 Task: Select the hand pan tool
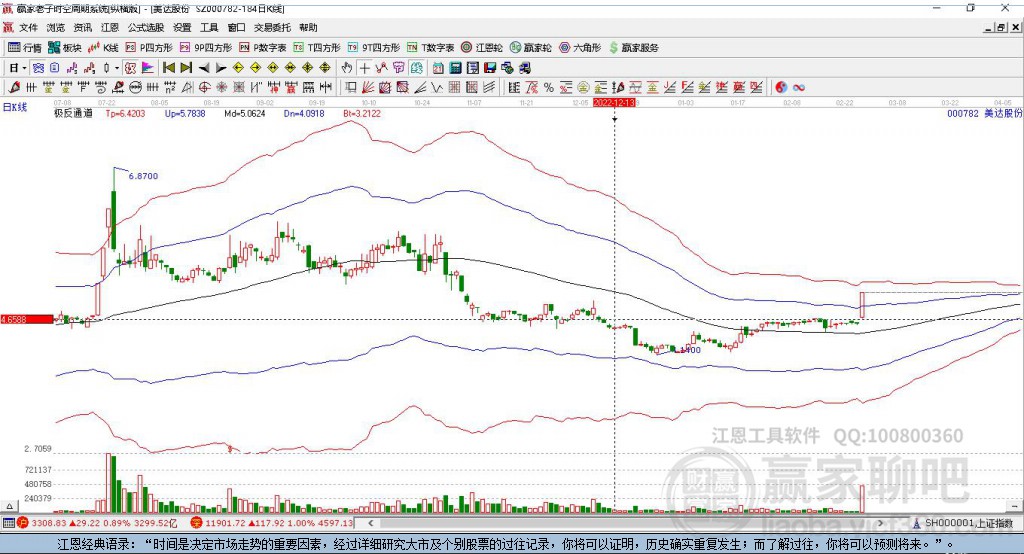[x=347, y=68]
